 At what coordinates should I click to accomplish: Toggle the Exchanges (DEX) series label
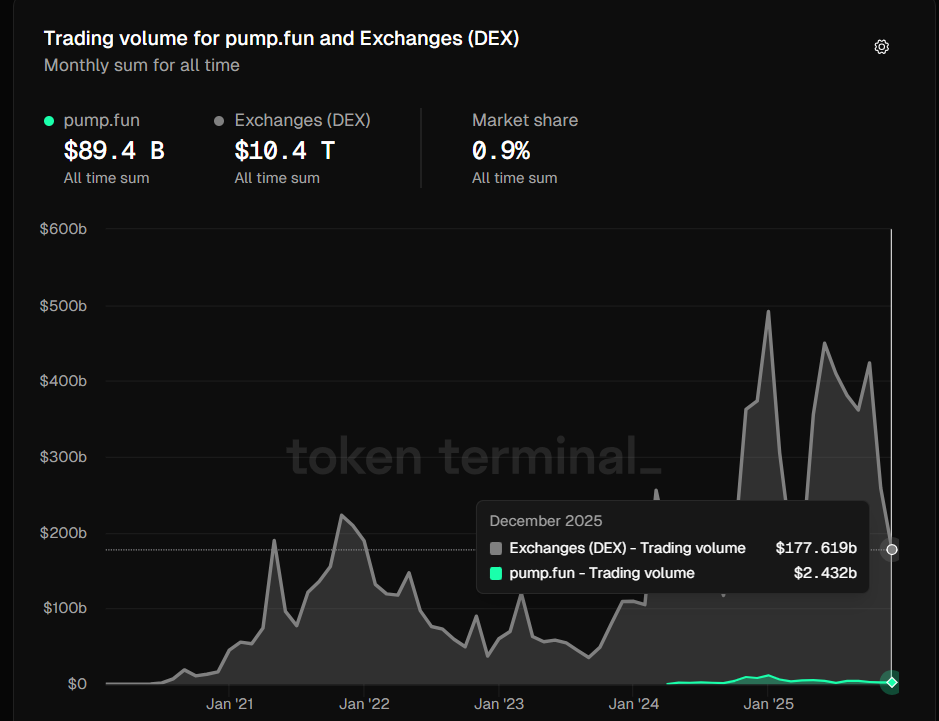[x=302, y=120]
